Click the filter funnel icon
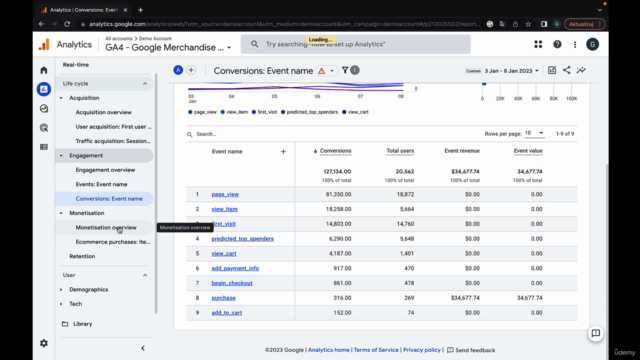The image size is (640, 360). point(345,70)
